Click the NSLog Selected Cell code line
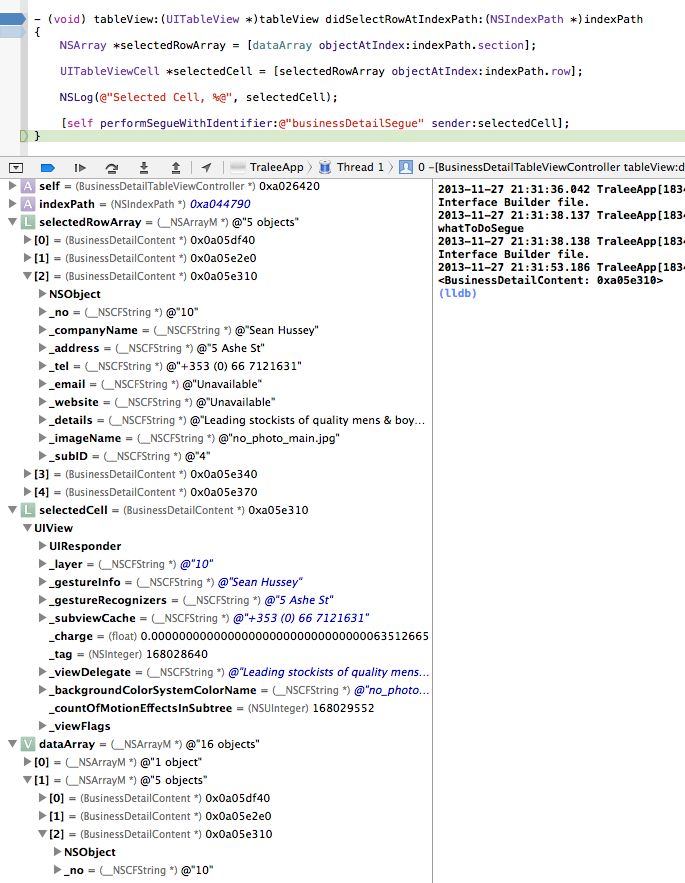Screen dimensions: 685x883 (x=198, y=97)
